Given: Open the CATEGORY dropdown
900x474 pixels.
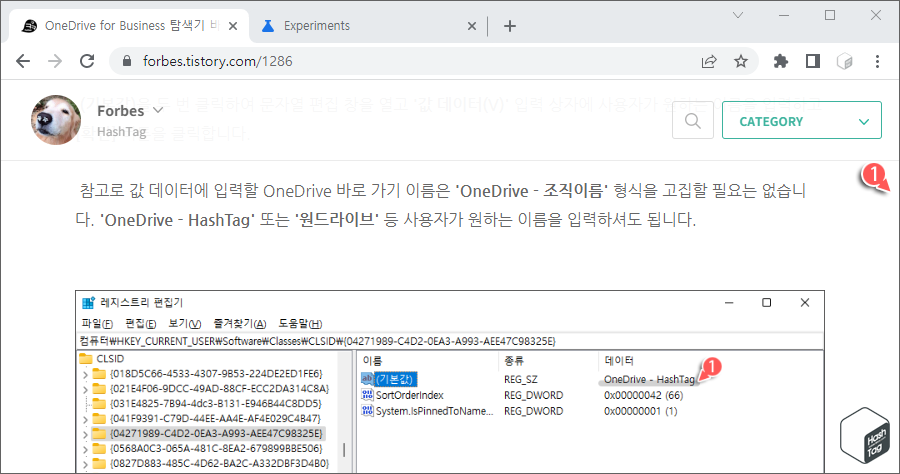Looking at the screenshot, I should click(801, 121).
